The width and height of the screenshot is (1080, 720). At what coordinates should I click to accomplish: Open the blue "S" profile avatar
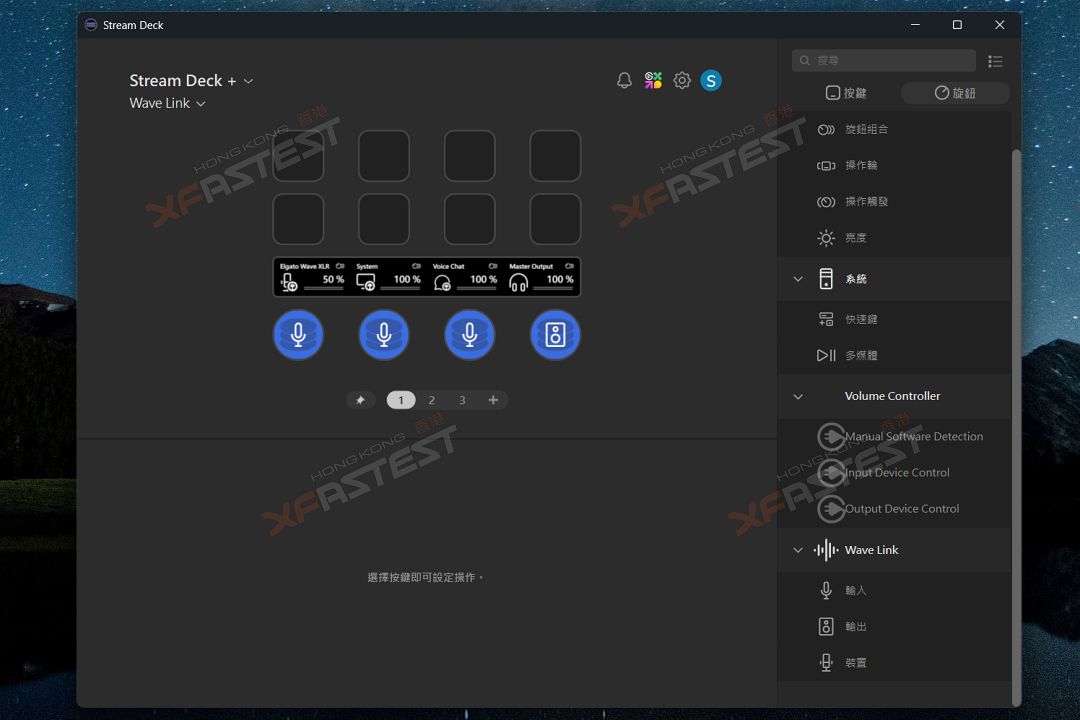click(x=711, y=81)
